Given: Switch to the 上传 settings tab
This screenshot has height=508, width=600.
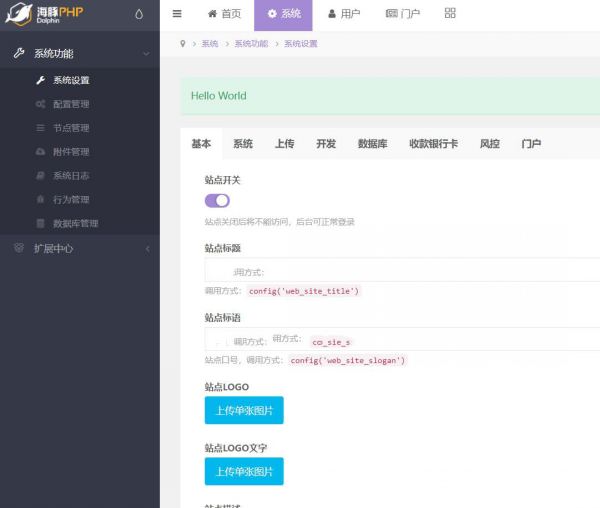Looking at the screenshot, I should point(284,144).
